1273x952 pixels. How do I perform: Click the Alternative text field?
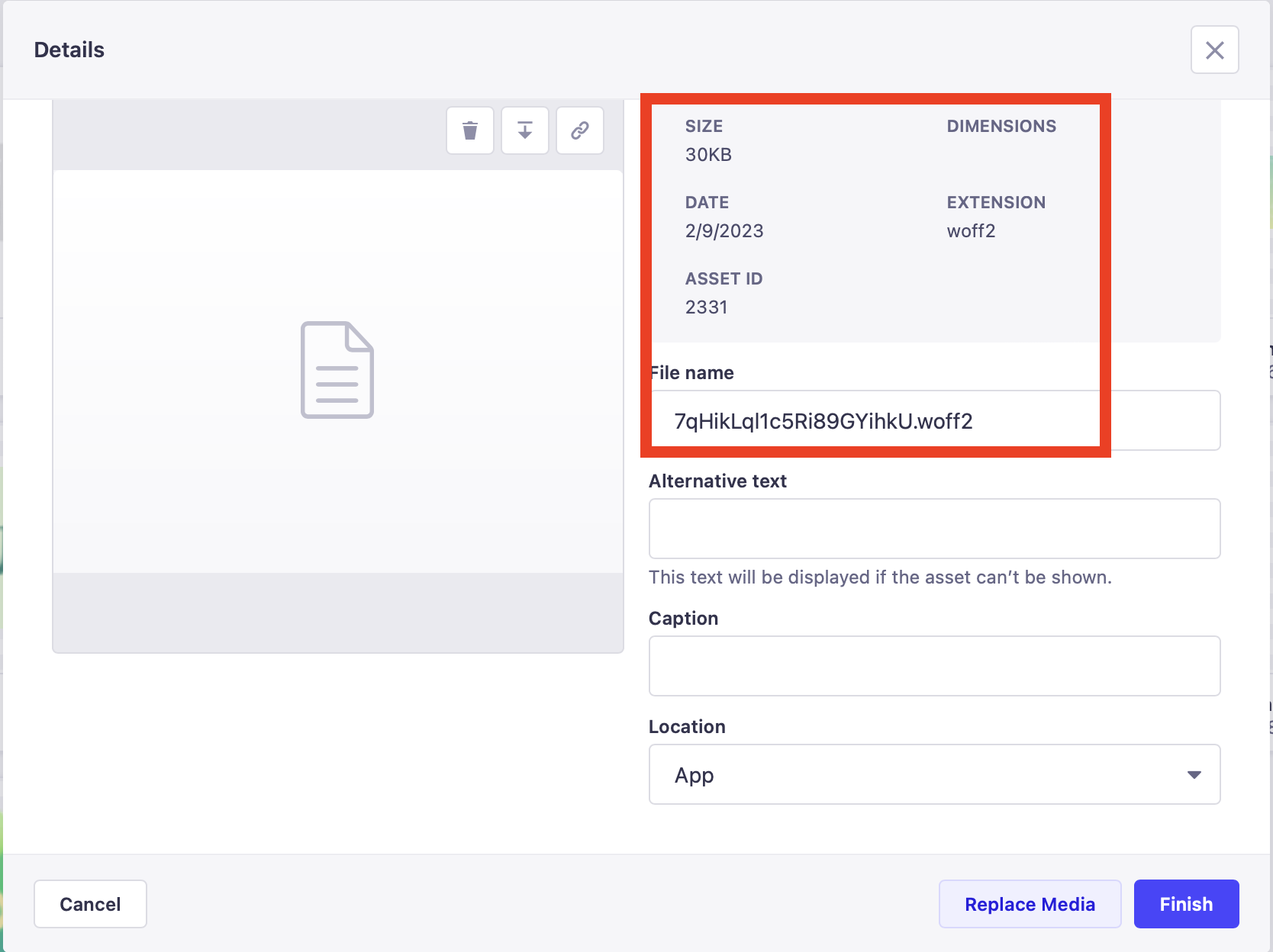pyautogui.click(x=934, y=528)
